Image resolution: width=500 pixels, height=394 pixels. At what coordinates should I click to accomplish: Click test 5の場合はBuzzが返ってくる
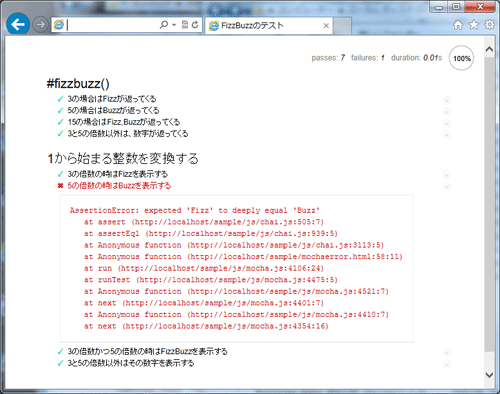pyautogui.click(x=113, y=110)
